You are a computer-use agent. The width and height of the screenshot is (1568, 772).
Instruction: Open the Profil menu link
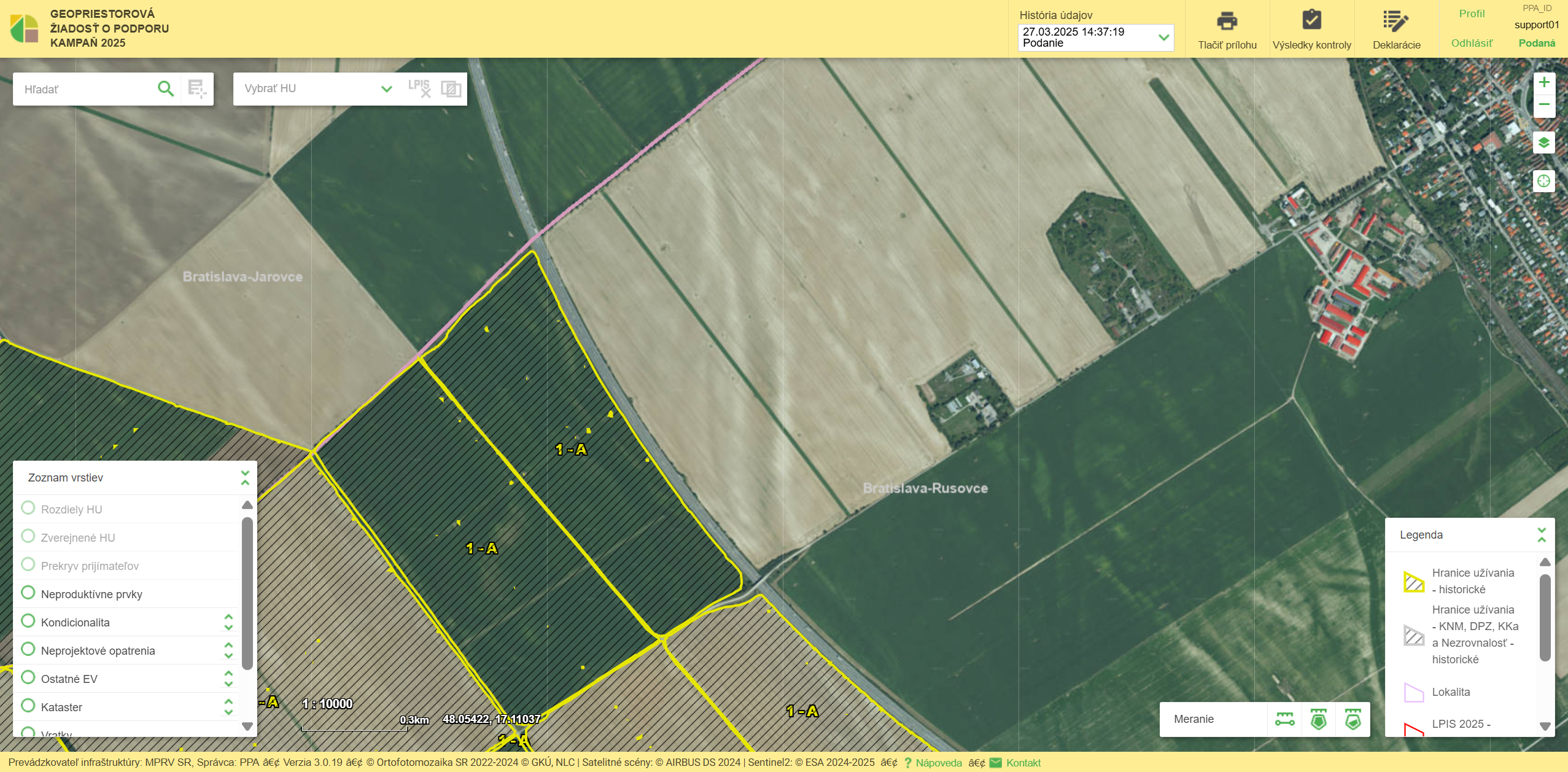(x=1471, y=14)
